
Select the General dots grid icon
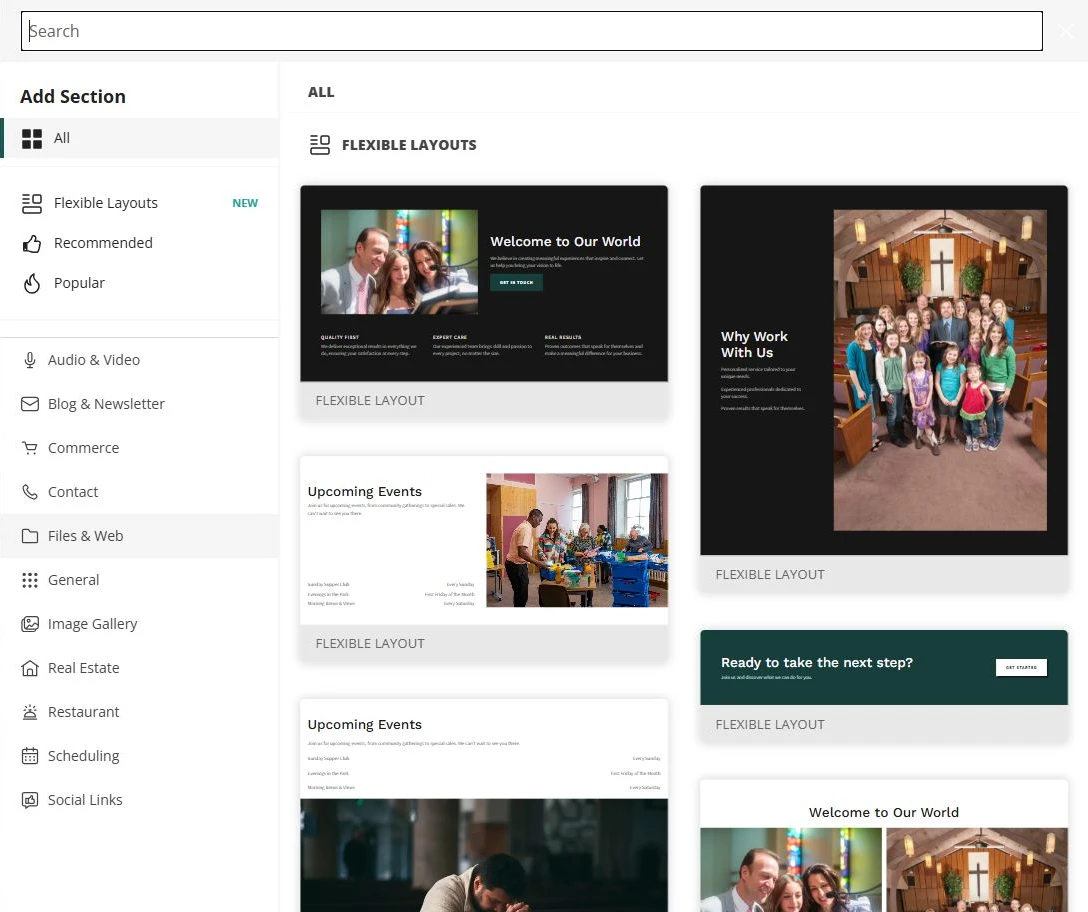pyautogui.click(x=30, y=580)
